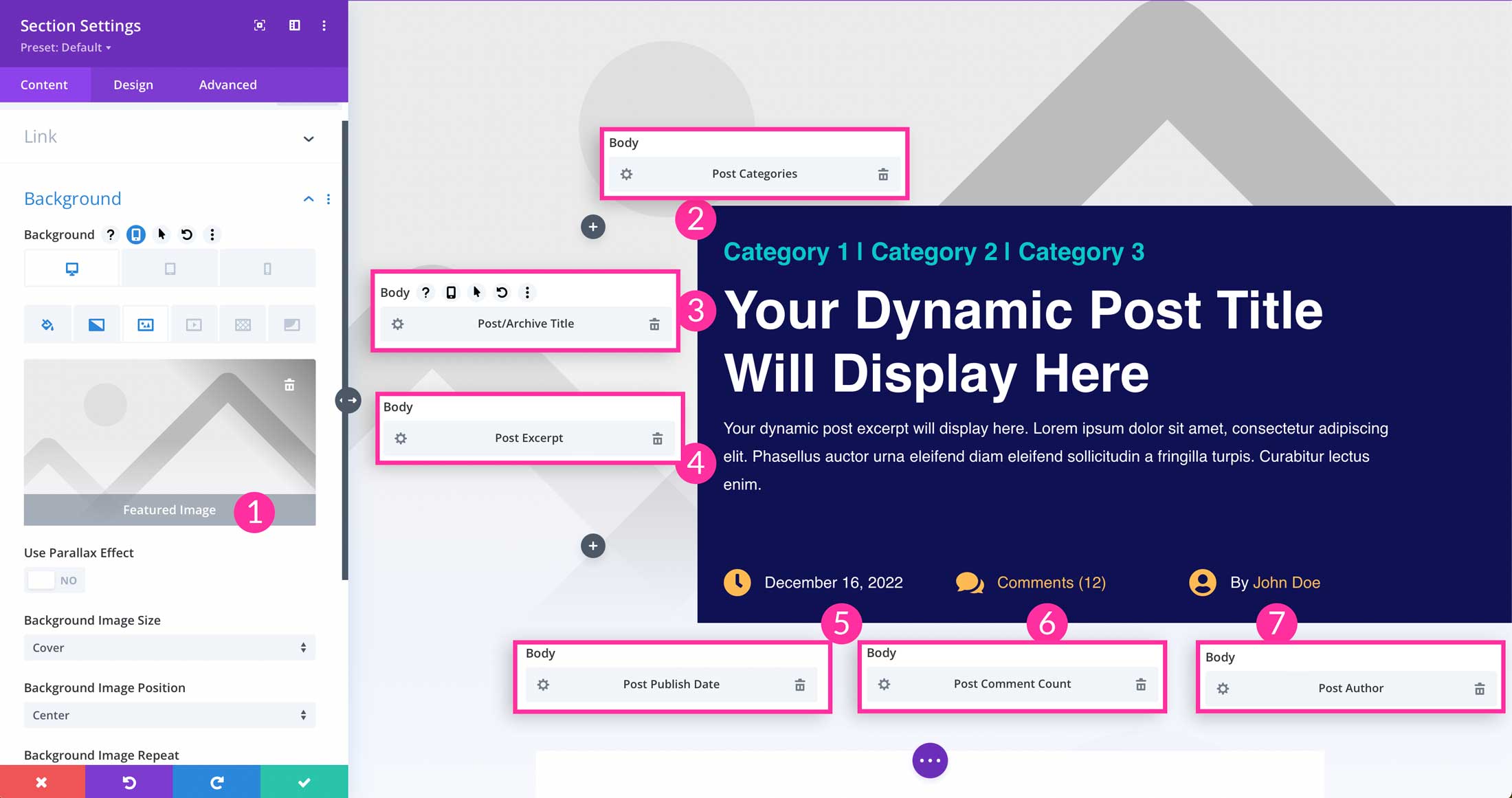
Task: Select the gradient background type icon
Action: click(x=96, y=323)
